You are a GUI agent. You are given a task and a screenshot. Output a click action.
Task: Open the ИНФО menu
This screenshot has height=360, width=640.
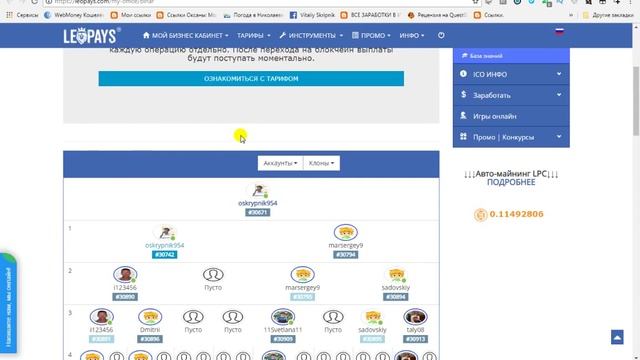click(x=411, y=36)
